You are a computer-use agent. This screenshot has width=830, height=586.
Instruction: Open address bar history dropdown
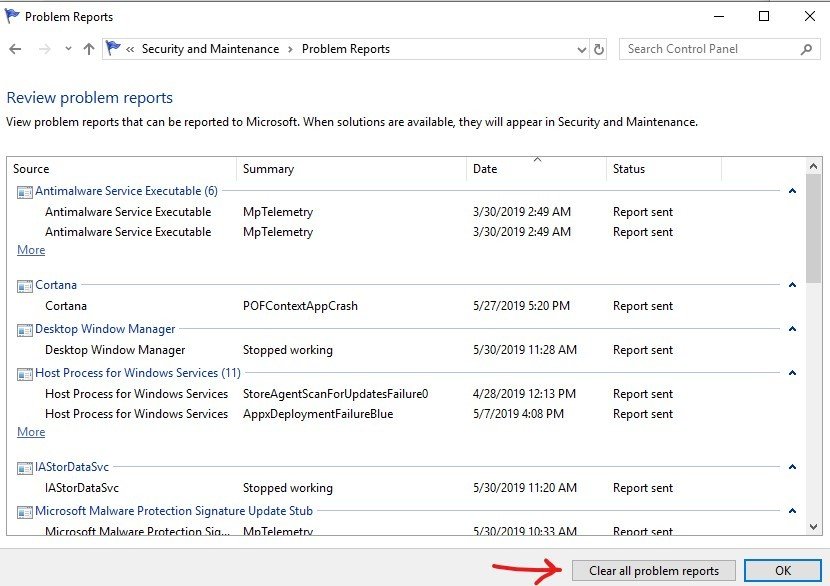click(582, 49)
